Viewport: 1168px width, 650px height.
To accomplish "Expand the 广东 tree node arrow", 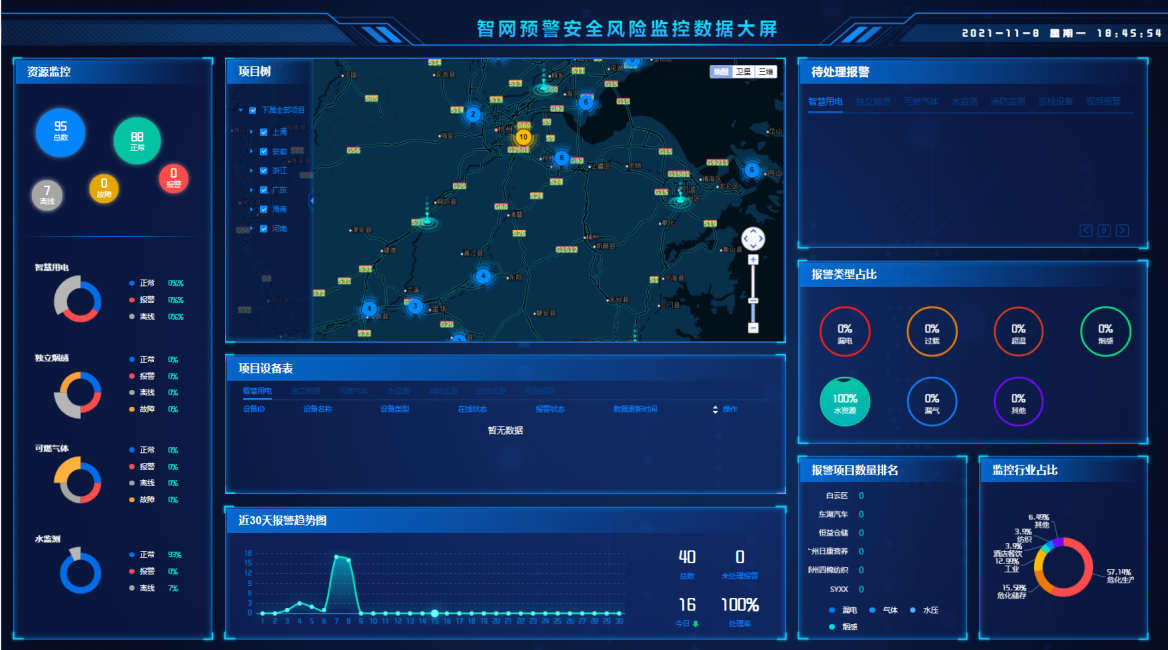I will (x=252, y=190).
